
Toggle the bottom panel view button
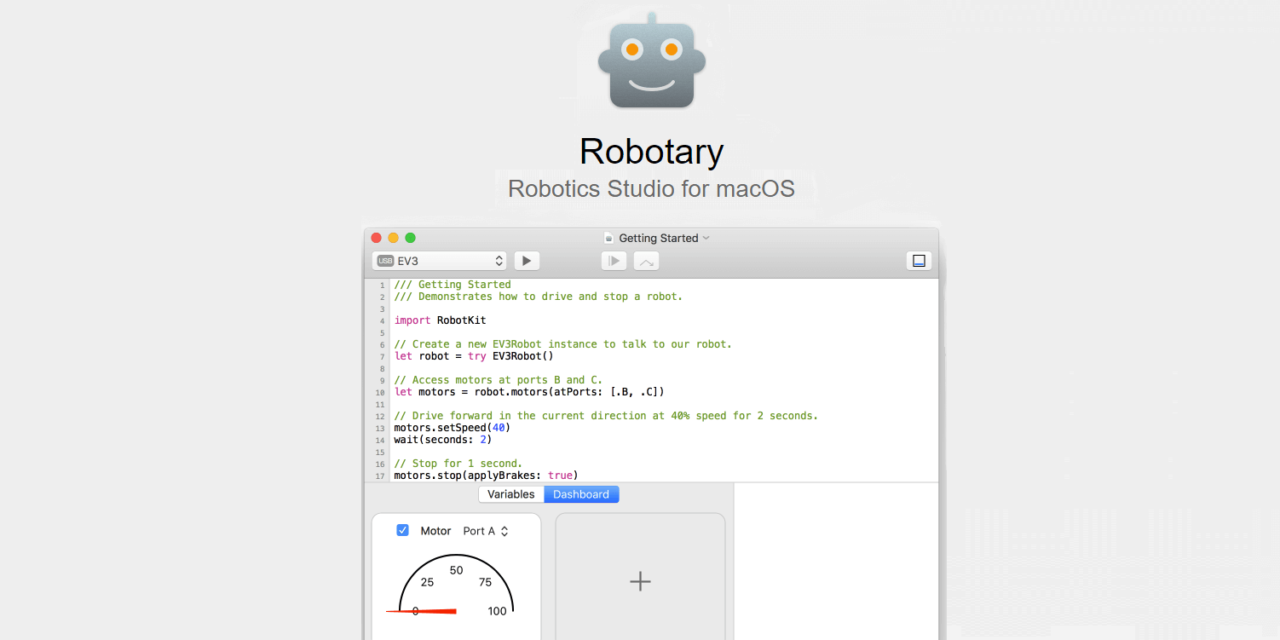pos(919,260)
